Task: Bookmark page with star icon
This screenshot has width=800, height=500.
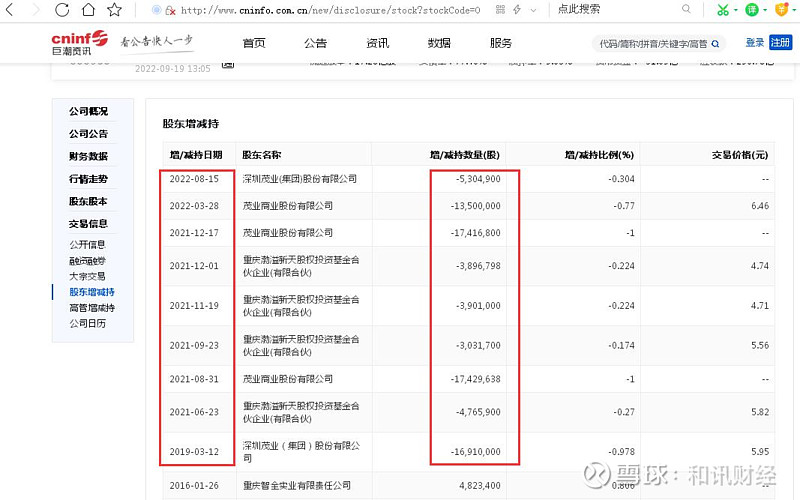Action: click(x=115, y=9)
